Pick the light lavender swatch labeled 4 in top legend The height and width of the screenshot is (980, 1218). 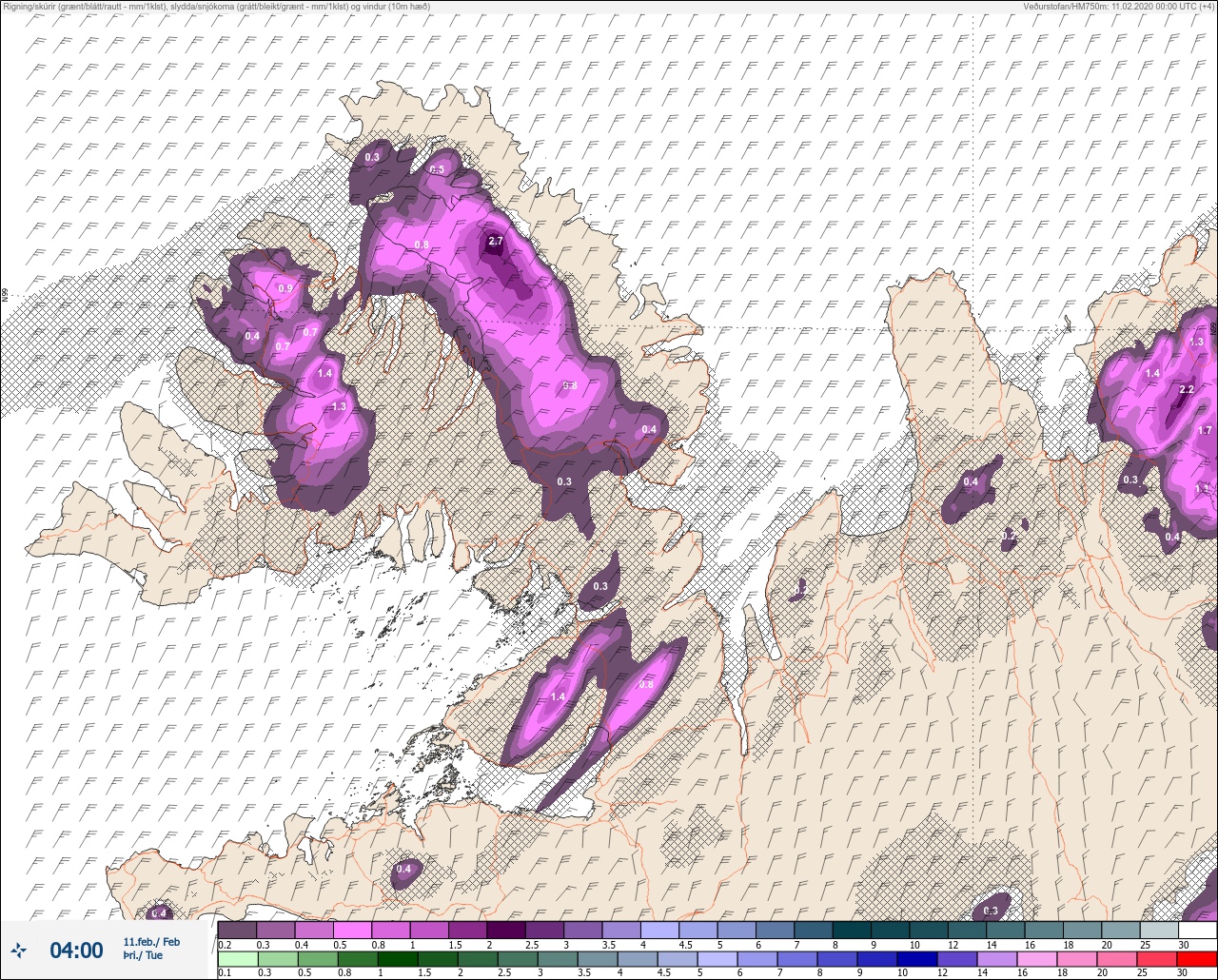click(659, 930)
